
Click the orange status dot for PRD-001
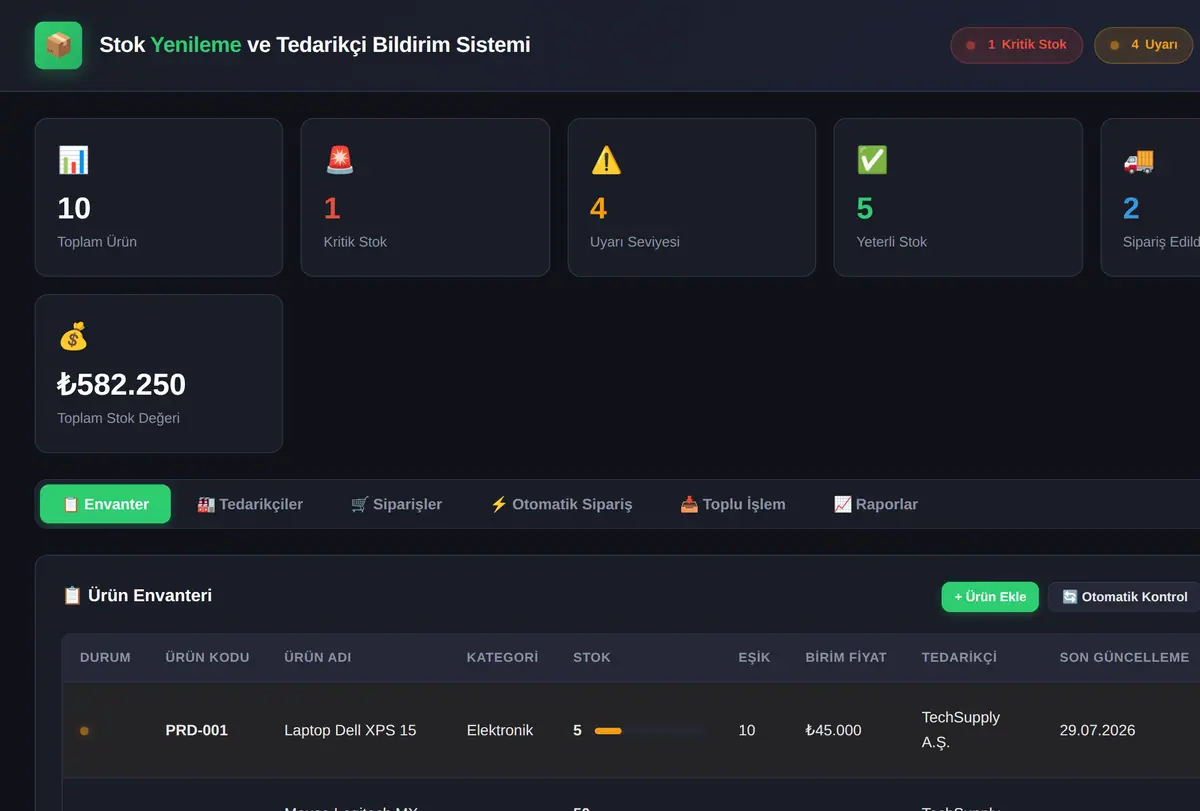click(x=84, y=731)
